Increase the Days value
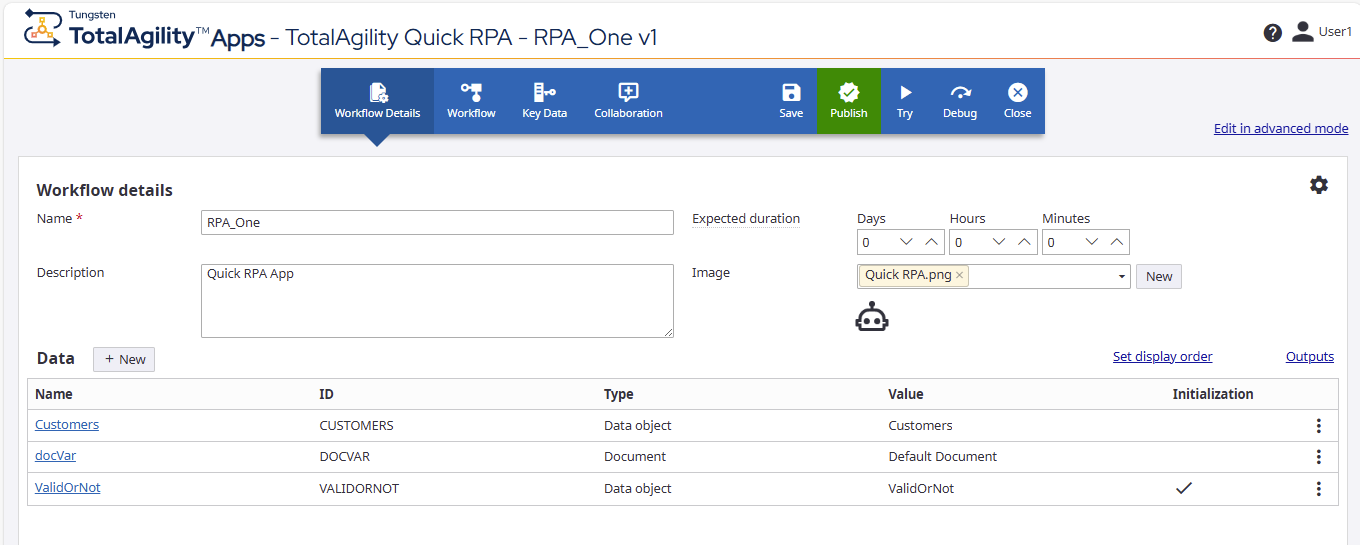This screenshot has height=545, width=1360. click(931, 242)
